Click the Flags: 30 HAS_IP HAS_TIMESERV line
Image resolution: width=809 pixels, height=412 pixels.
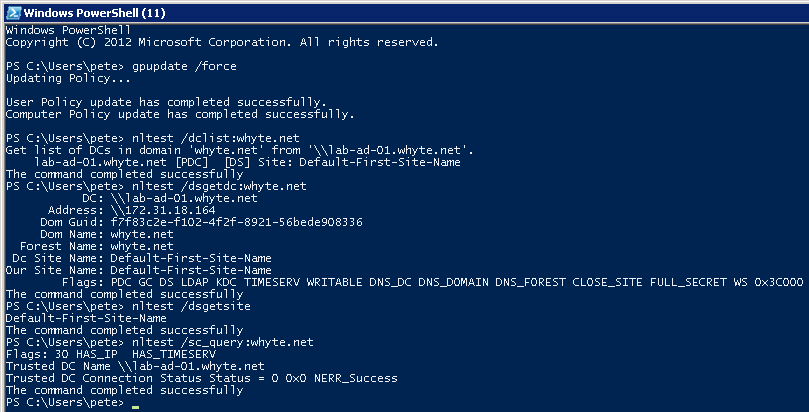[111, 355]
